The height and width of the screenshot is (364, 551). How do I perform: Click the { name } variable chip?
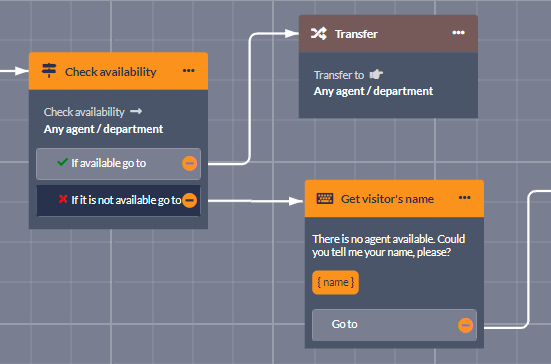click(335, 282)
